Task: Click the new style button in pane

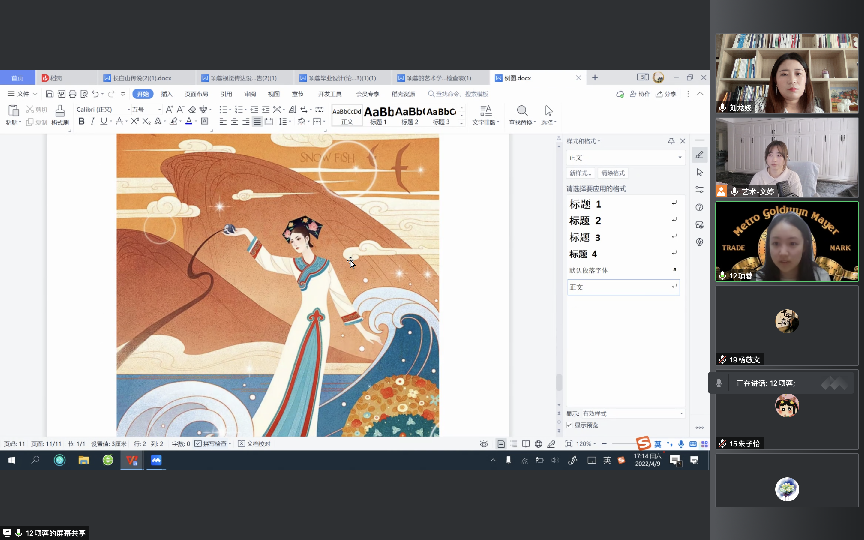Action: [x=581, y=173]
